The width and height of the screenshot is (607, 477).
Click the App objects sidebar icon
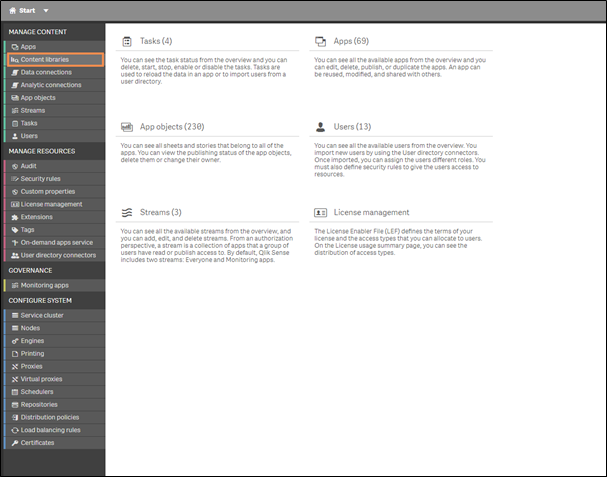15,98
